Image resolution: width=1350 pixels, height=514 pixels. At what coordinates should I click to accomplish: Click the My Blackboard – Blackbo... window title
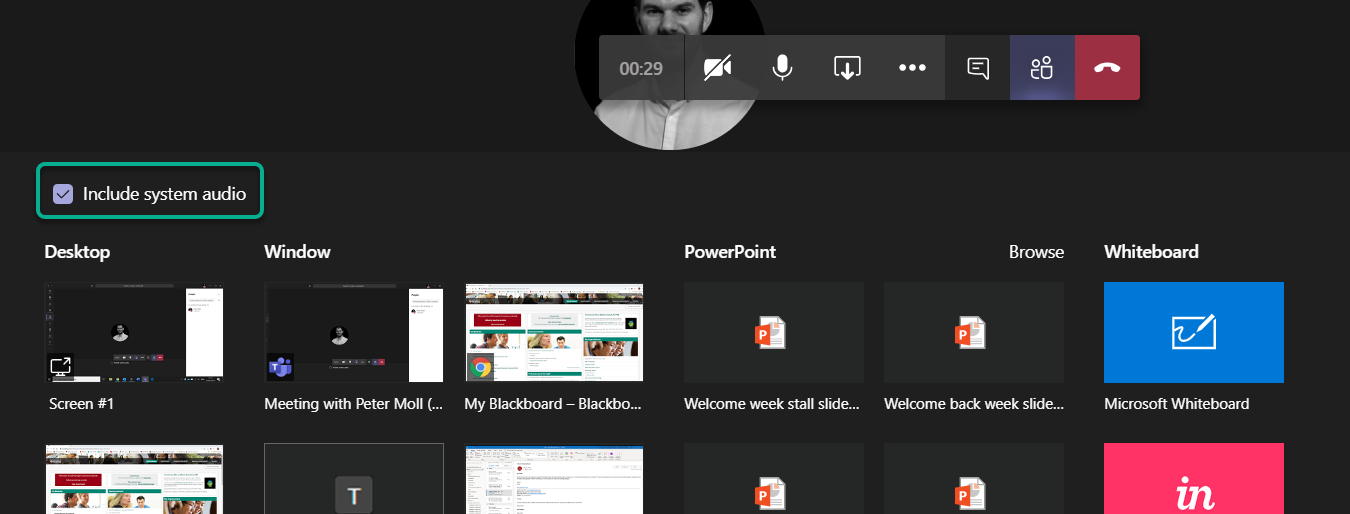click(x=553, y=404)
